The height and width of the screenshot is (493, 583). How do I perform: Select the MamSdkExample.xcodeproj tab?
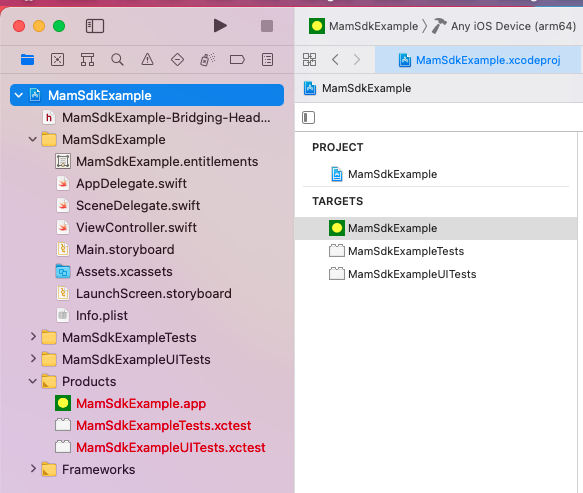479,60
